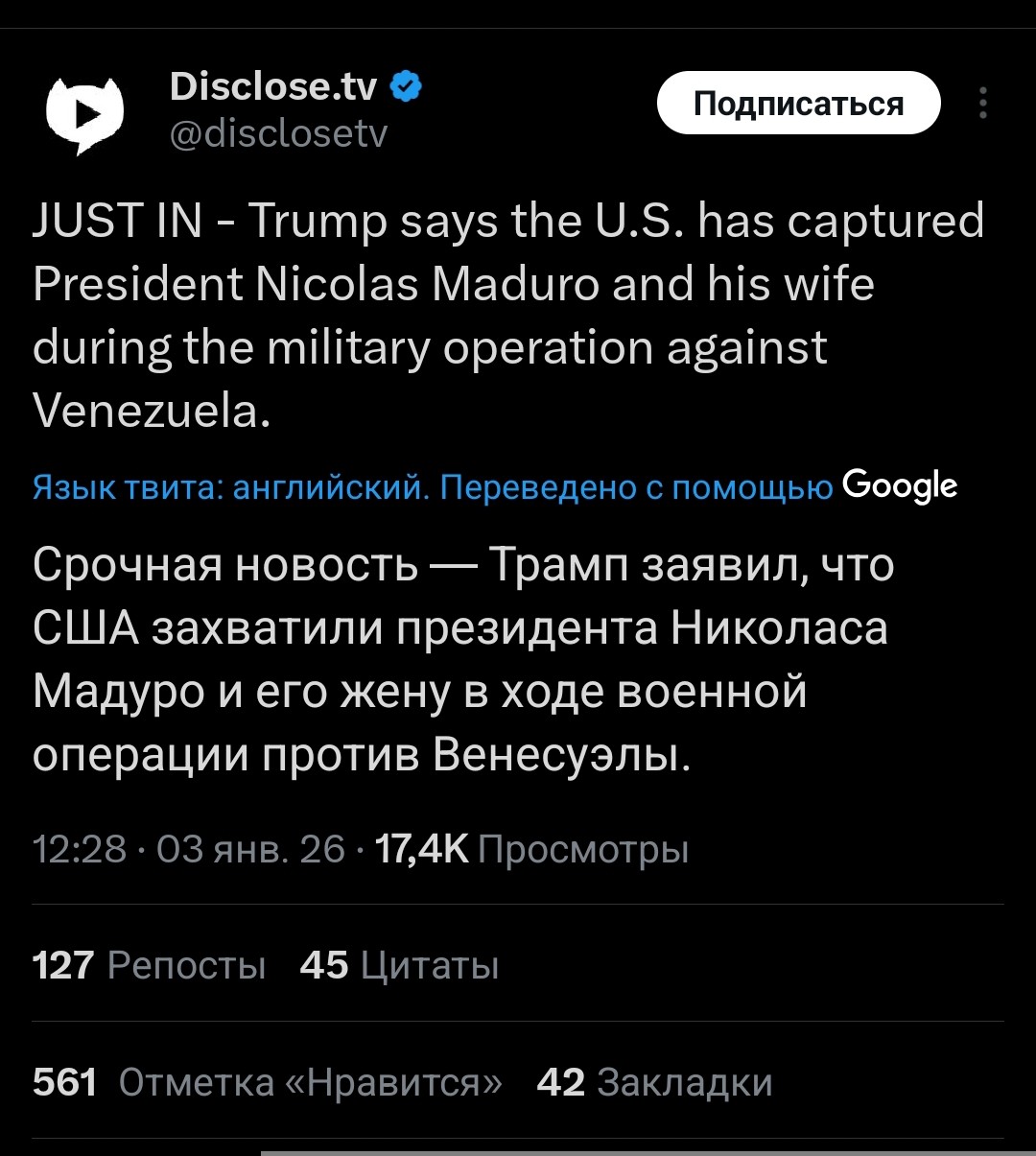Open the @disclosetv handle link

coord(278,134)
